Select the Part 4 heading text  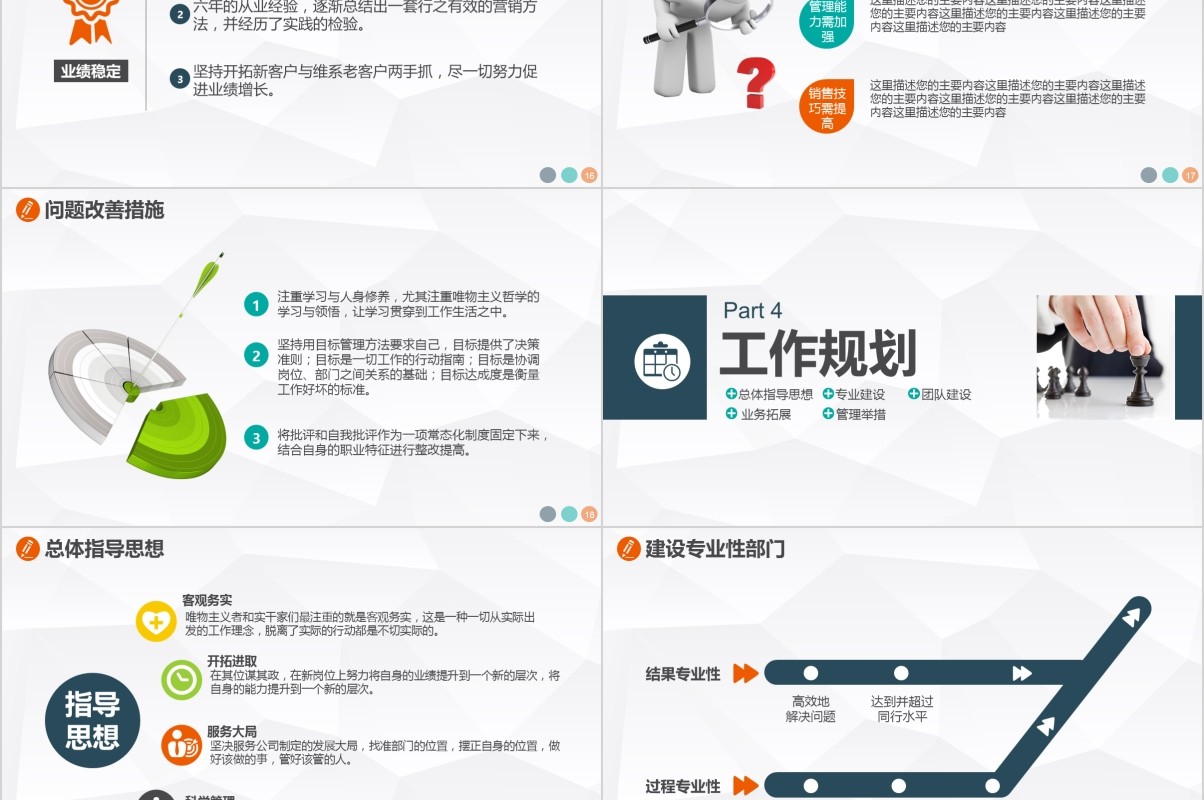[752, 310]
